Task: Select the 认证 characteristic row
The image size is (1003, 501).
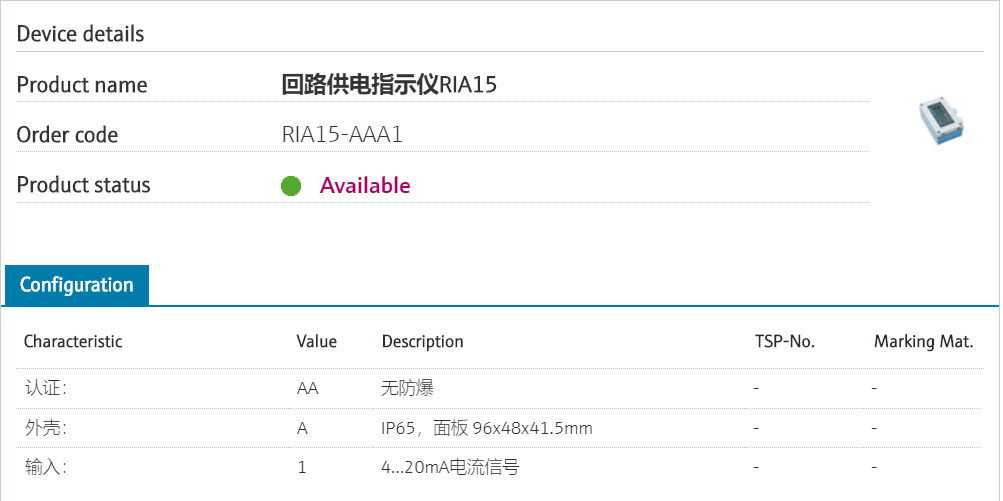Action: [46, 389]
